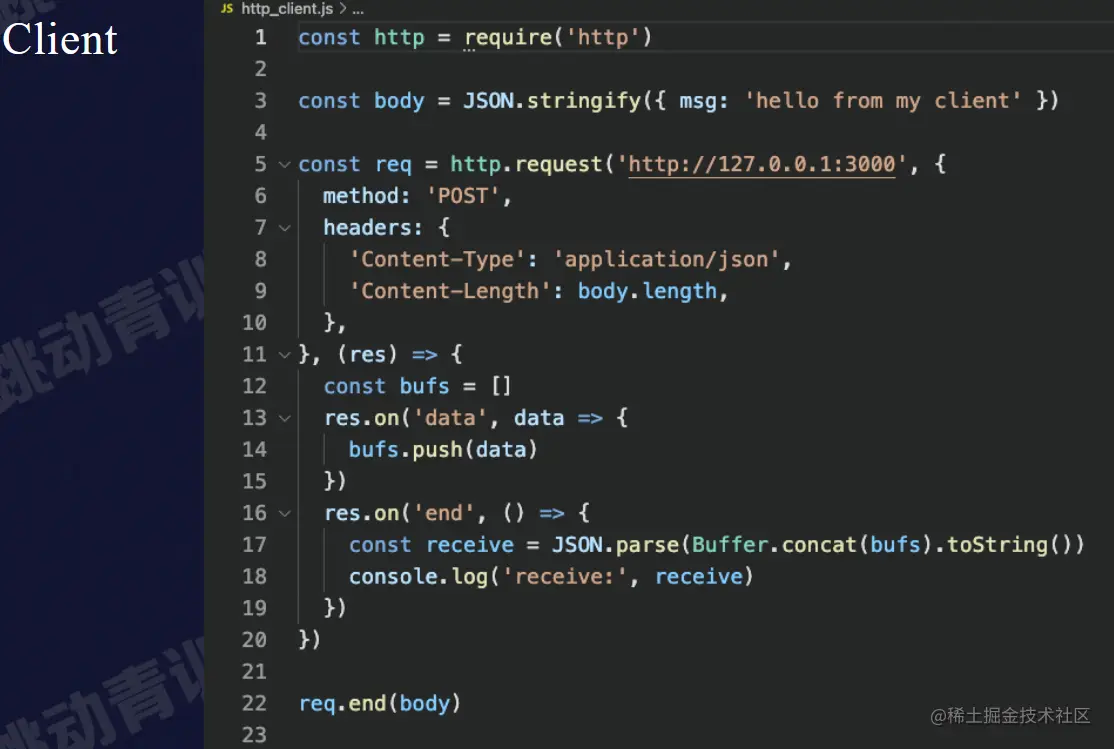The height and width of the screenshot is (749, 1114).
Task: Collapse res.on end fold arrow line 16
Action: (284, 513)
